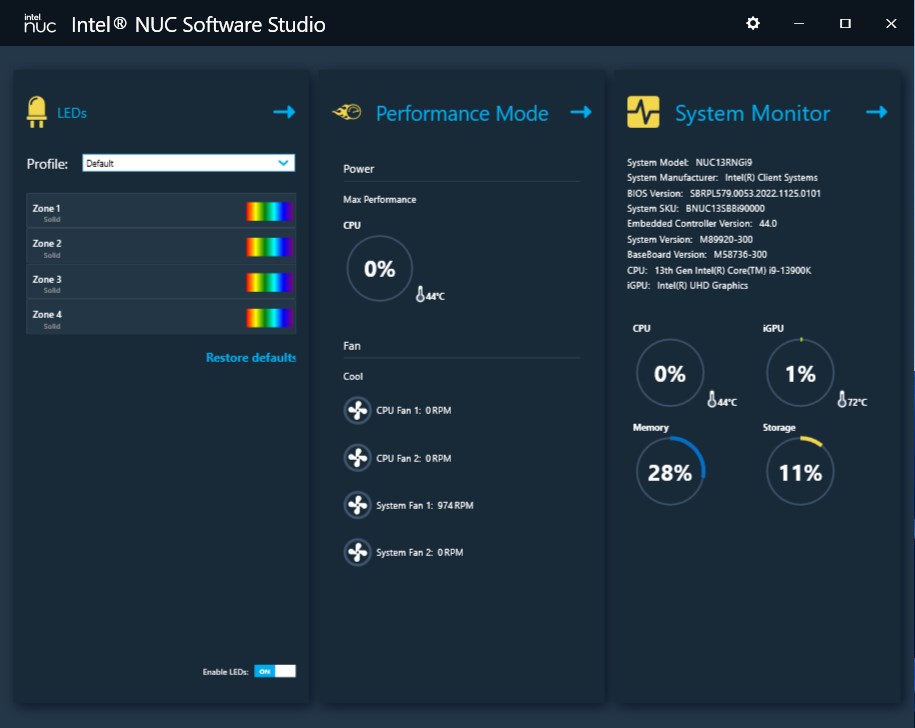Click the Performance Mode flaming speedometer icon
The image size is (915, 728).
coord(347,111)
